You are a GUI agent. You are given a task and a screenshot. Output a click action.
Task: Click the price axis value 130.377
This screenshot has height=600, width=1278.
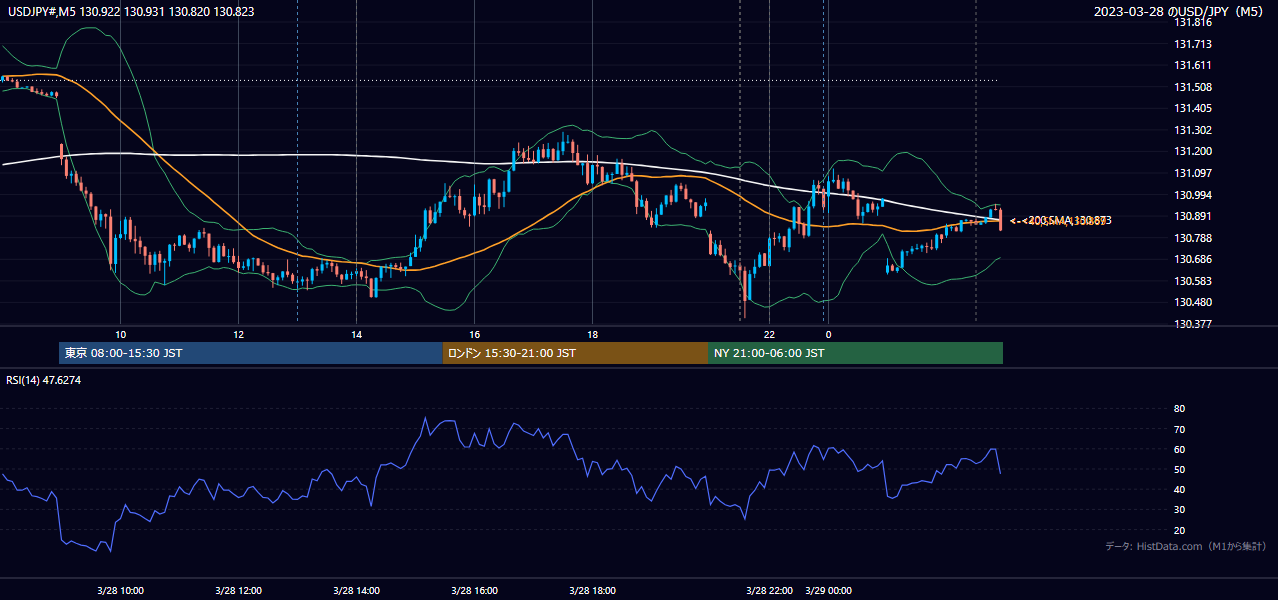[1193, 324]
